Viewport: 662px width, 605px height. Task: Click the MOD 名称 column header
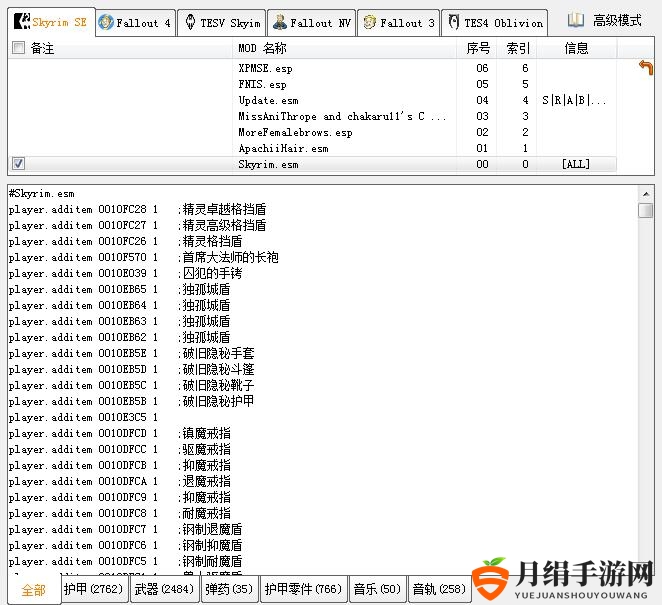pos(344,48)
